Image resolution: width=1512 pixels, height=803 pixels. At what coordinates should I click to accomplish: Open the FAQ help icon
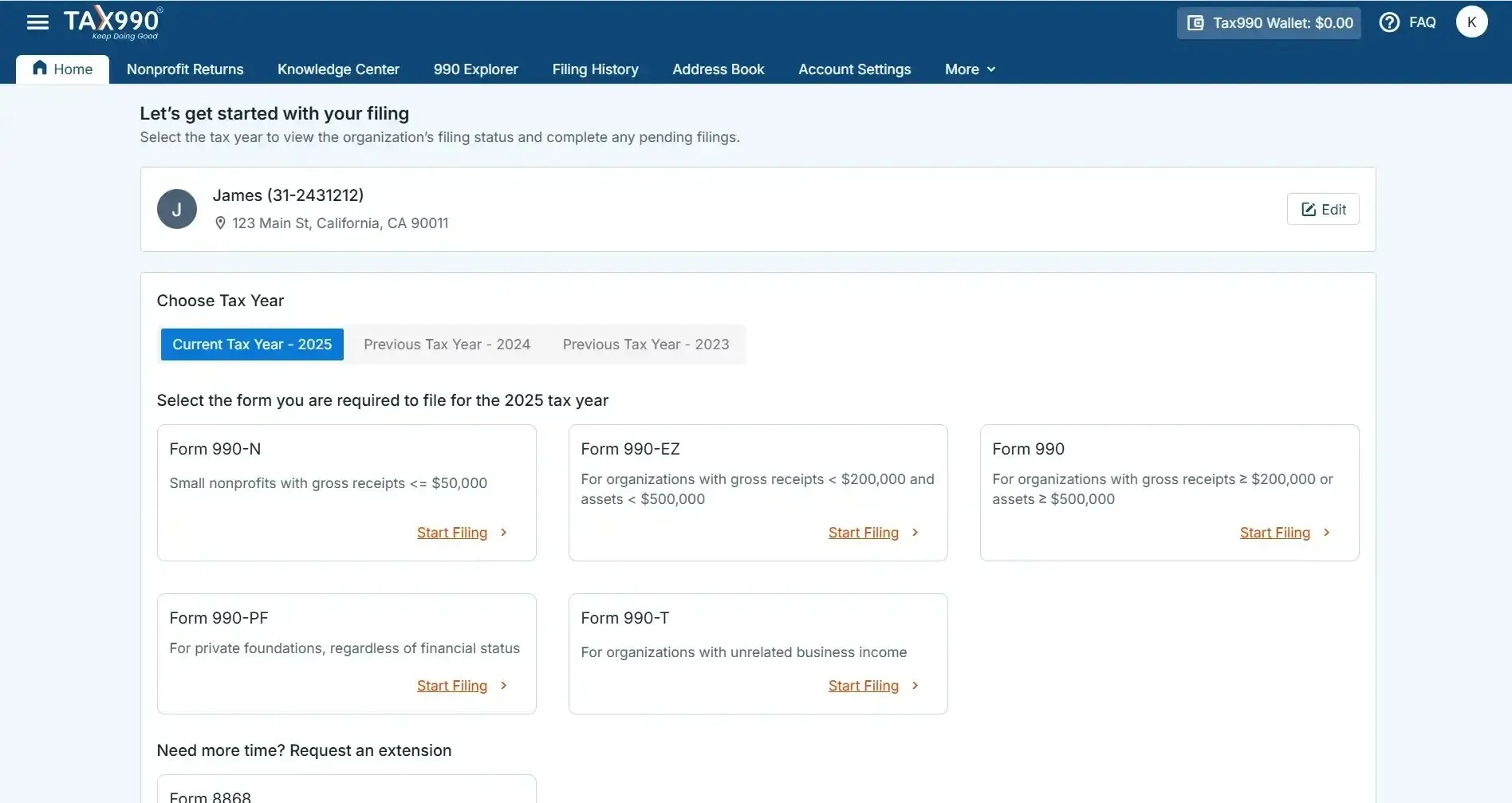click(x=1390, y=22)
